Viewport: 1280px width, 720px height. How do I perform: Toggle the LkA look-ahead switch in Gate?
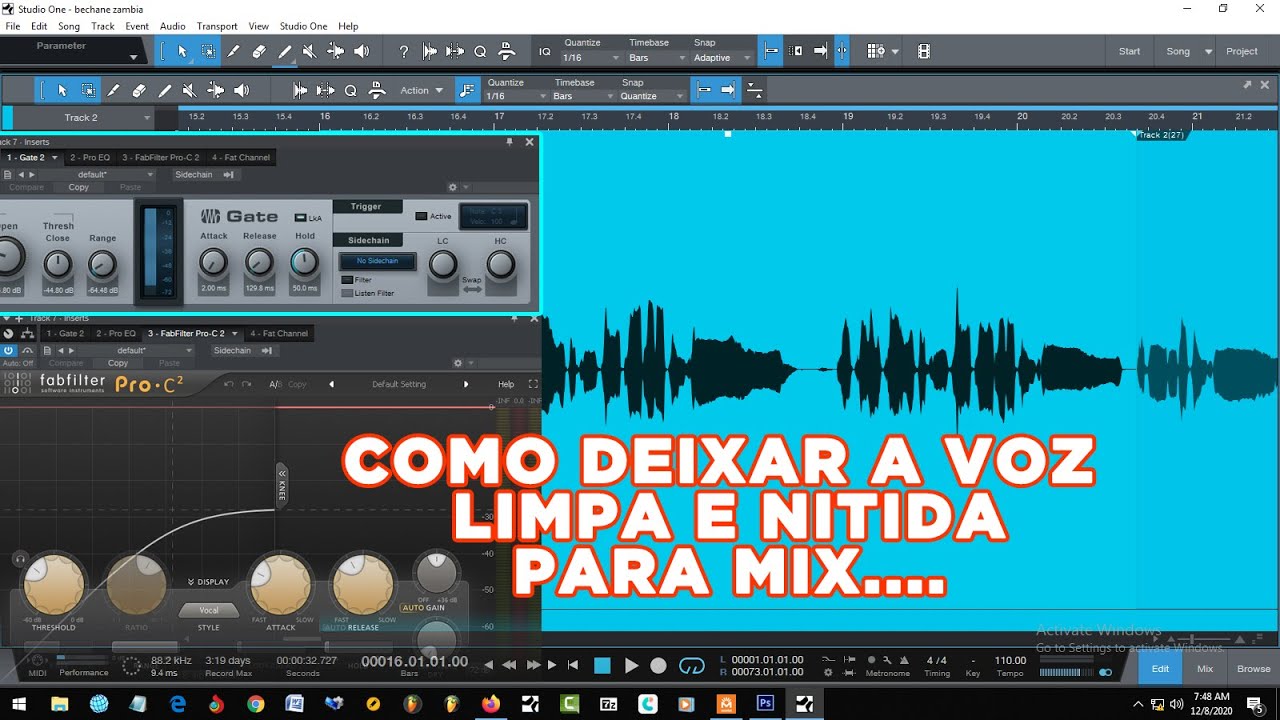coord(300,217)
